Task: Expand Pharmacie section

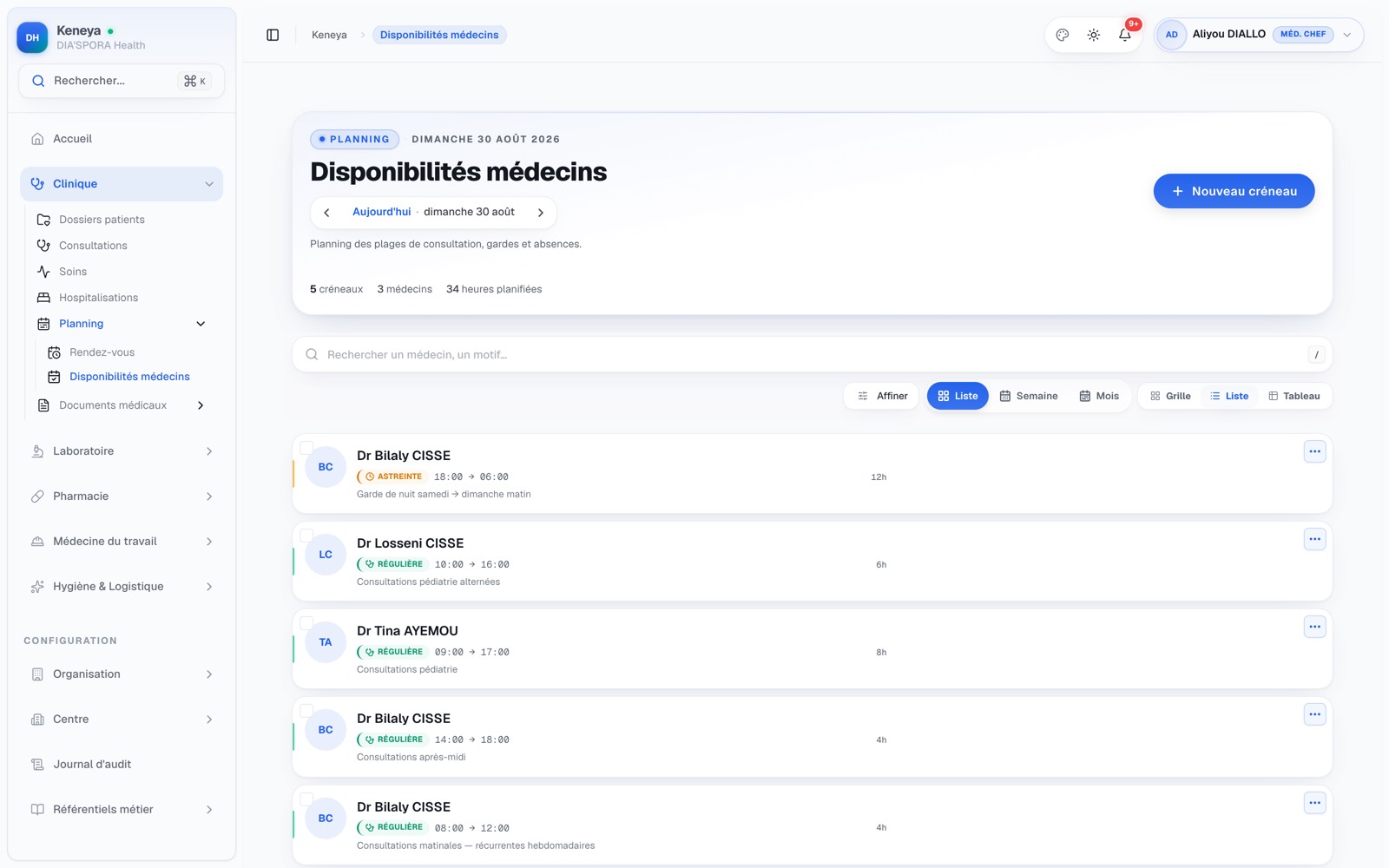Action: pyautogui.click(x=122, y=496)
